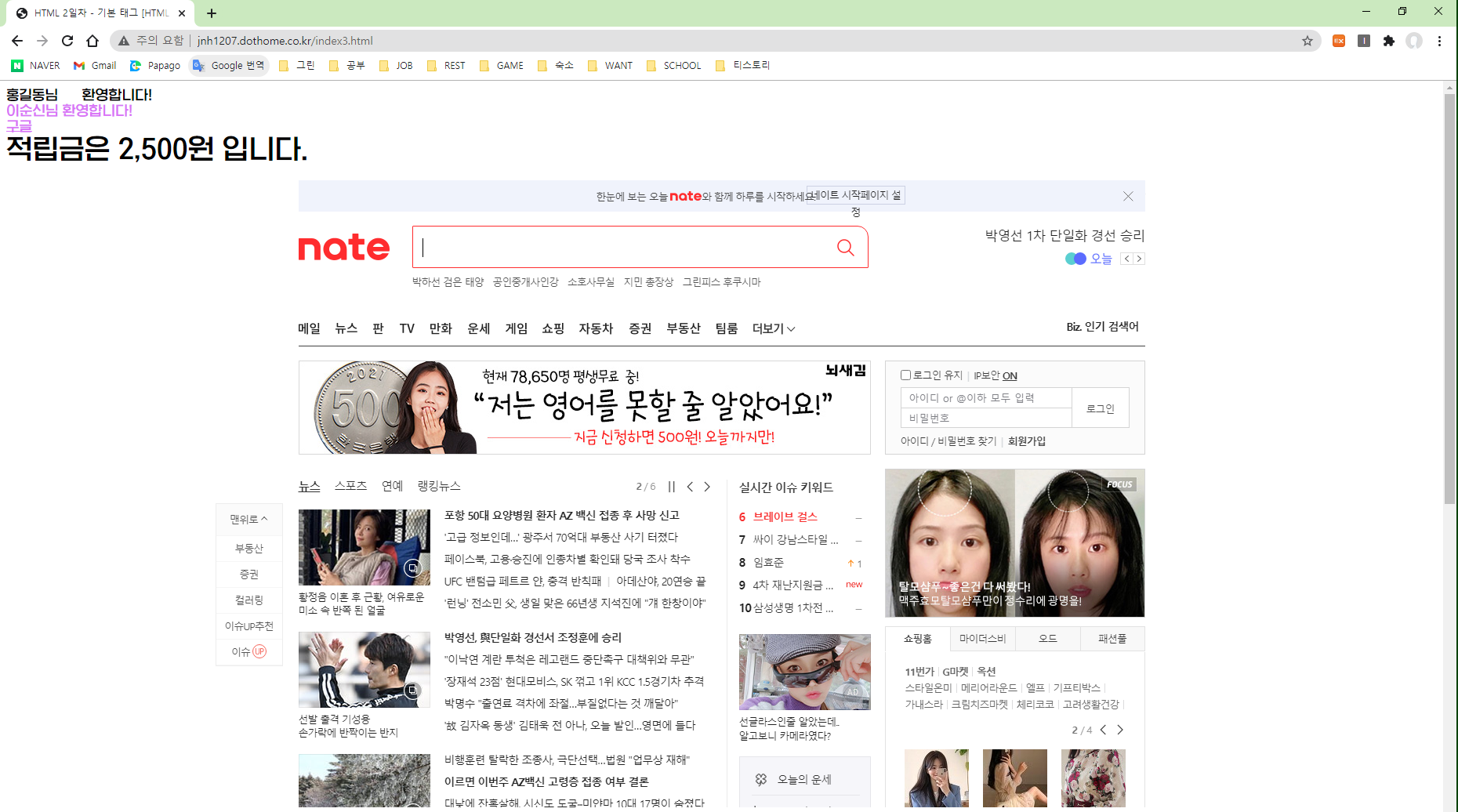This screenshot has width=1458, height=812.
Task: Click the orange extension icon in toolbar
Action: pyautogui.click(x=1339, y=41)
